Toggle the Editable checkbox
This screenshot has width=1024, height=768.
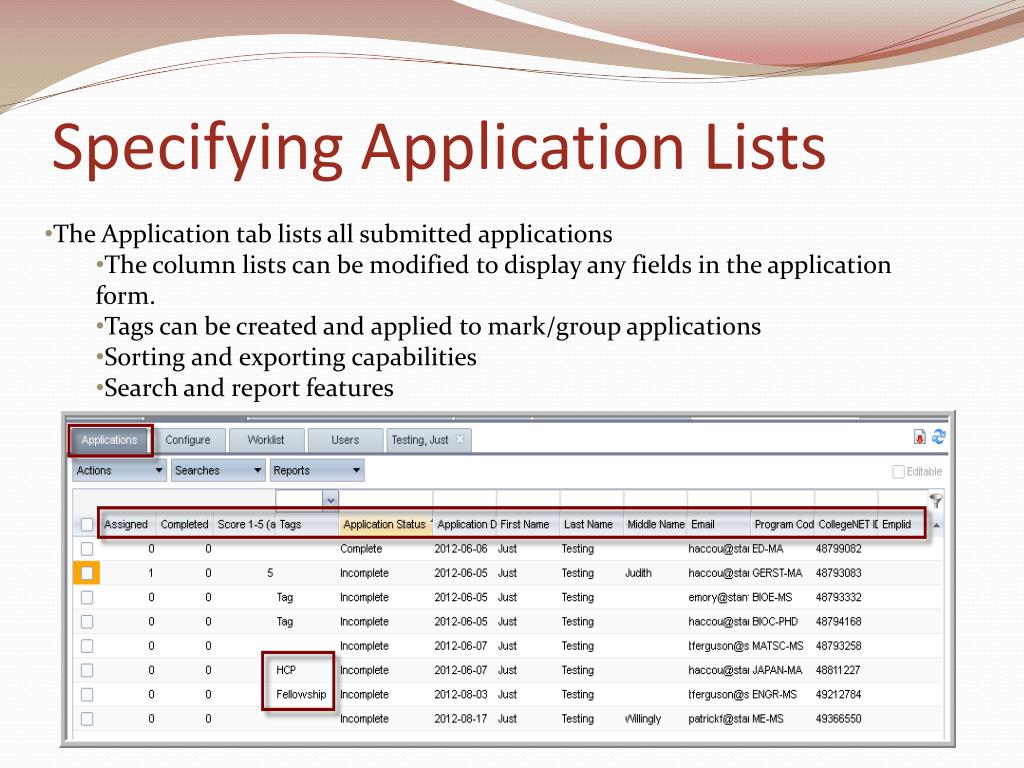coord(899,472)
